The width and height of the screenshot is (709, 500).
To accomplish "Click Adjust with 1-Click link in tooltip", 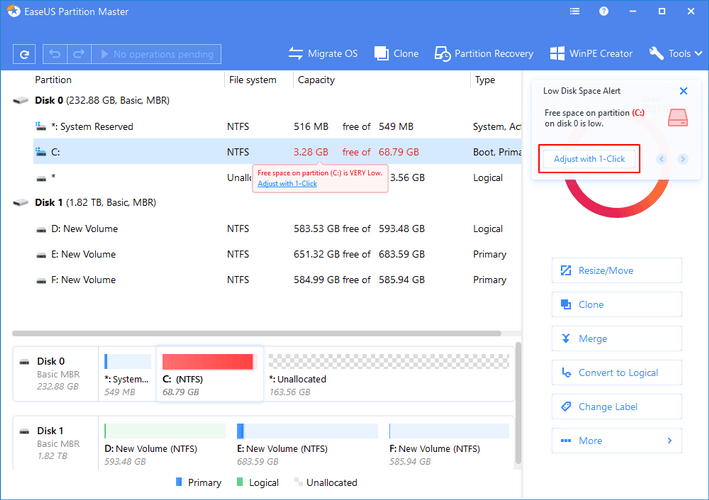I will 287,183.
